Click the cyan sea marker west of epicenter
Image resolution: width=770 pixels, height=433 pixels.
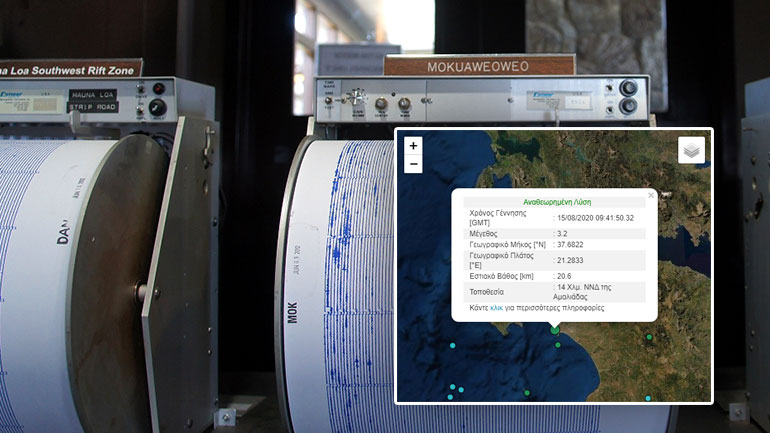(x=452, y=346)
